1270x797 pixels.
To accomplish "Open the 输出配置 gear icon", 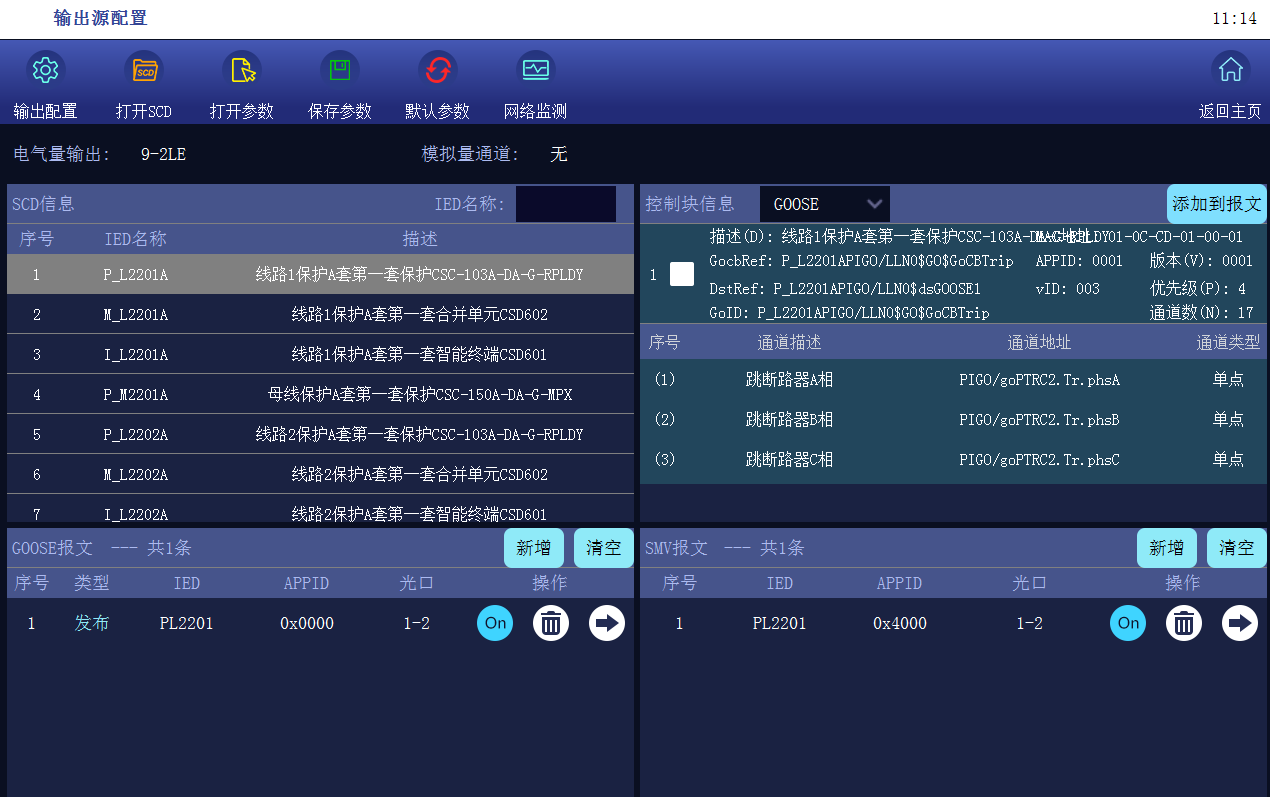I will click(45, 70).
